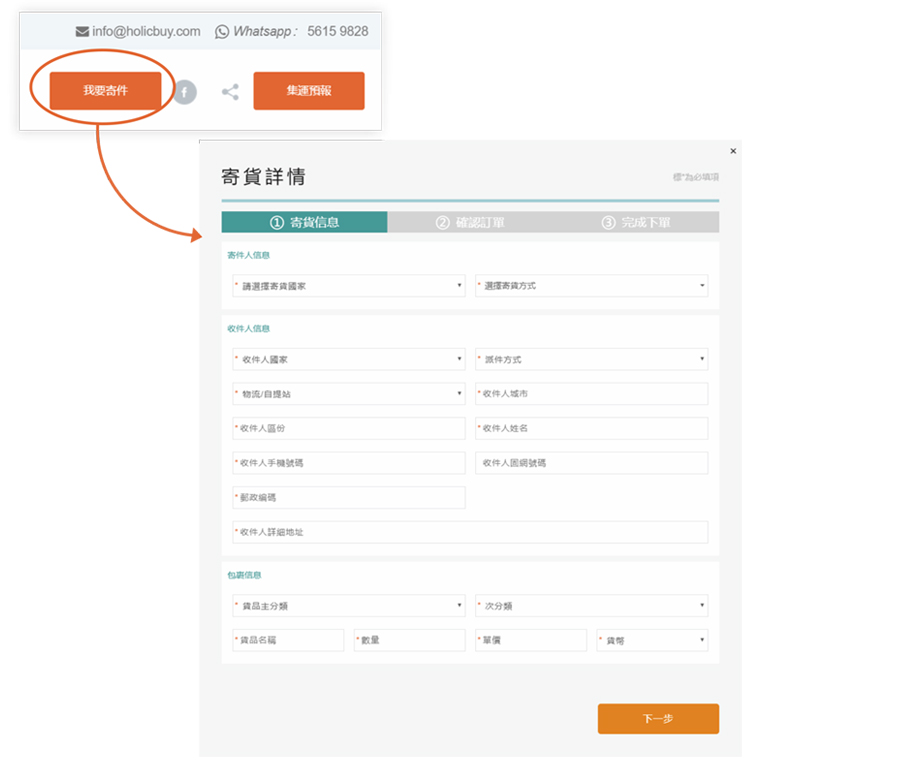908x780 pixels.
Task: Open the 收件人國家 dropdown
Action: [348, 359]
